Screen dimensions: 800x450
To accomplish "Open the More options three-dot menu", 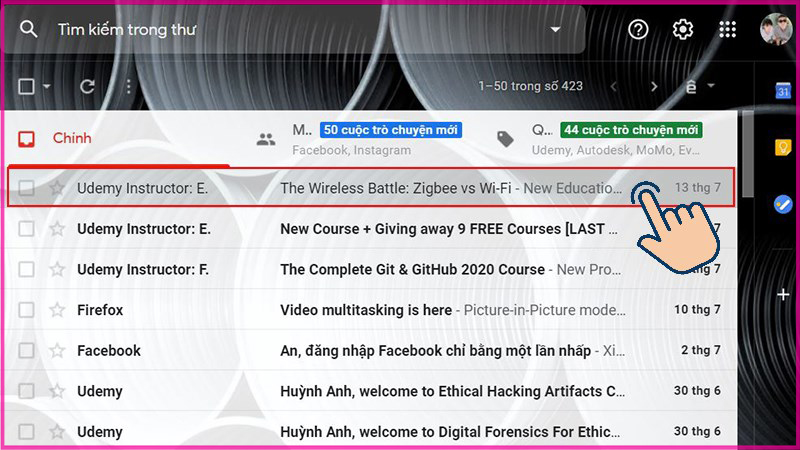I will point(129,86).
